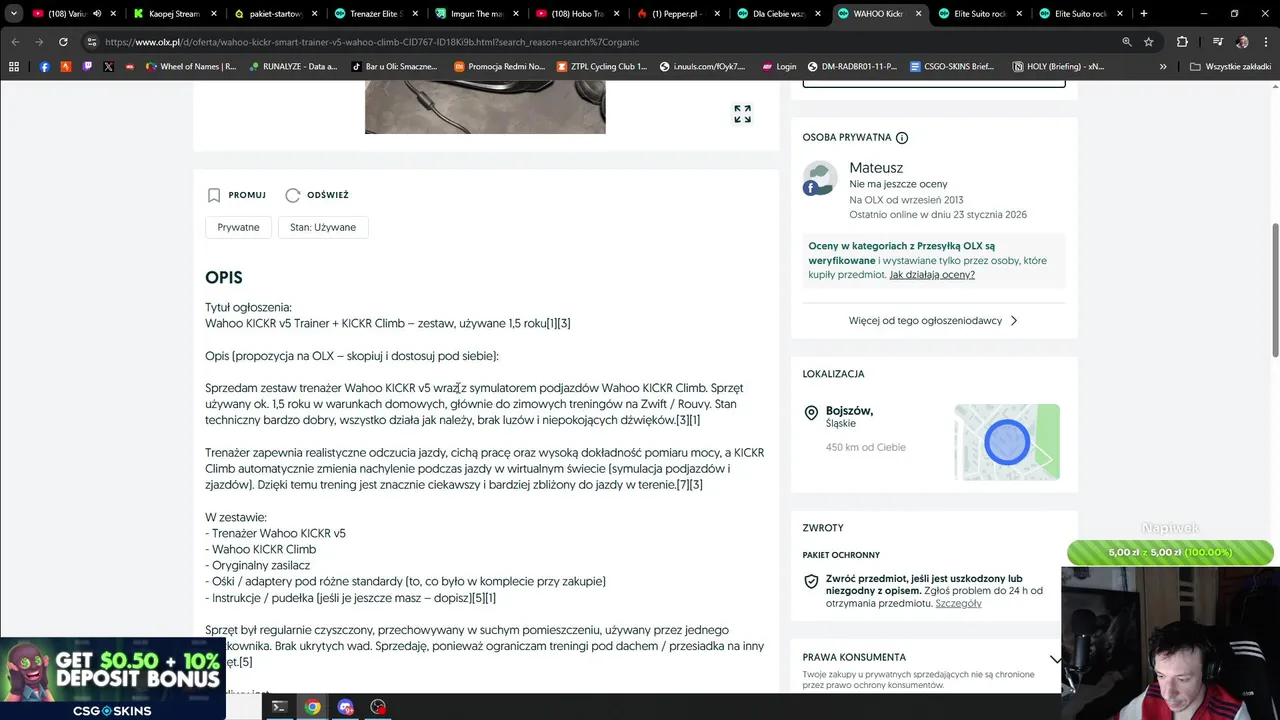The height and width of the screenshot is (720, 1280).
Task: Go back with the browser back arrow
Action: (x=14, y=42)
